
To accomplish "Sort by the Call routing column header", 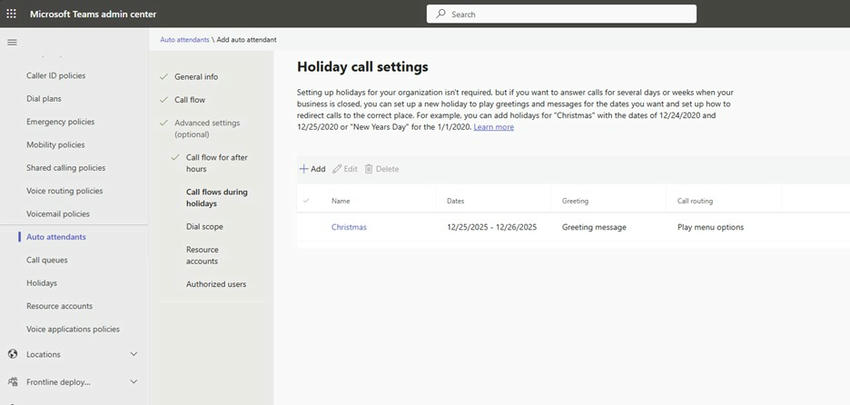I will [695, 201].
